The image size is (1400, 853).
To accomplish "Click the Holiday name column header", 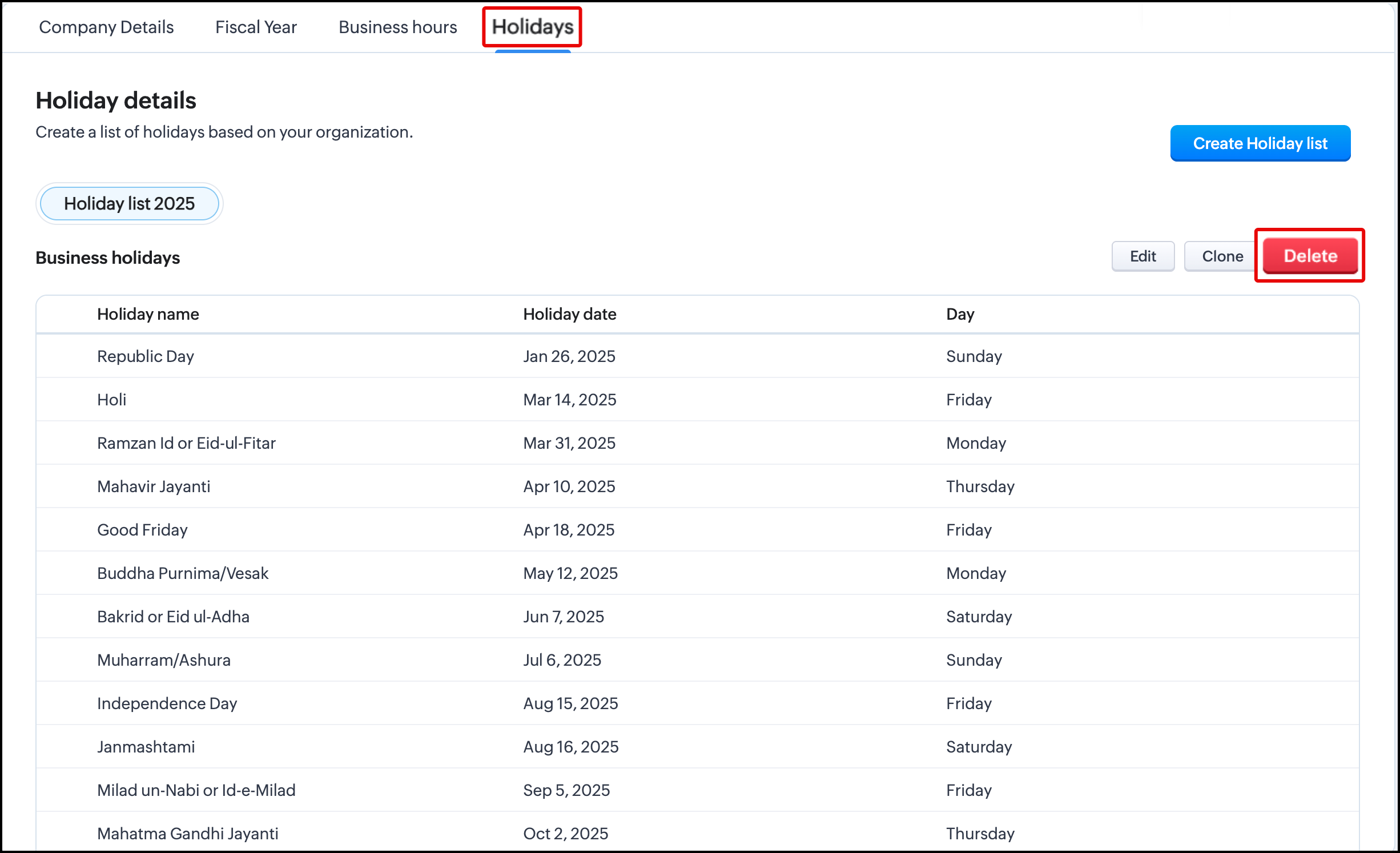I will (x=148, y=314).
